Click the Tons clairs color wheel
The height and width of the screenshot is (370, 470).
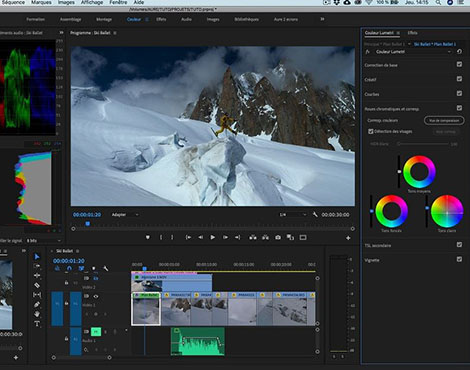pos(447,211)
